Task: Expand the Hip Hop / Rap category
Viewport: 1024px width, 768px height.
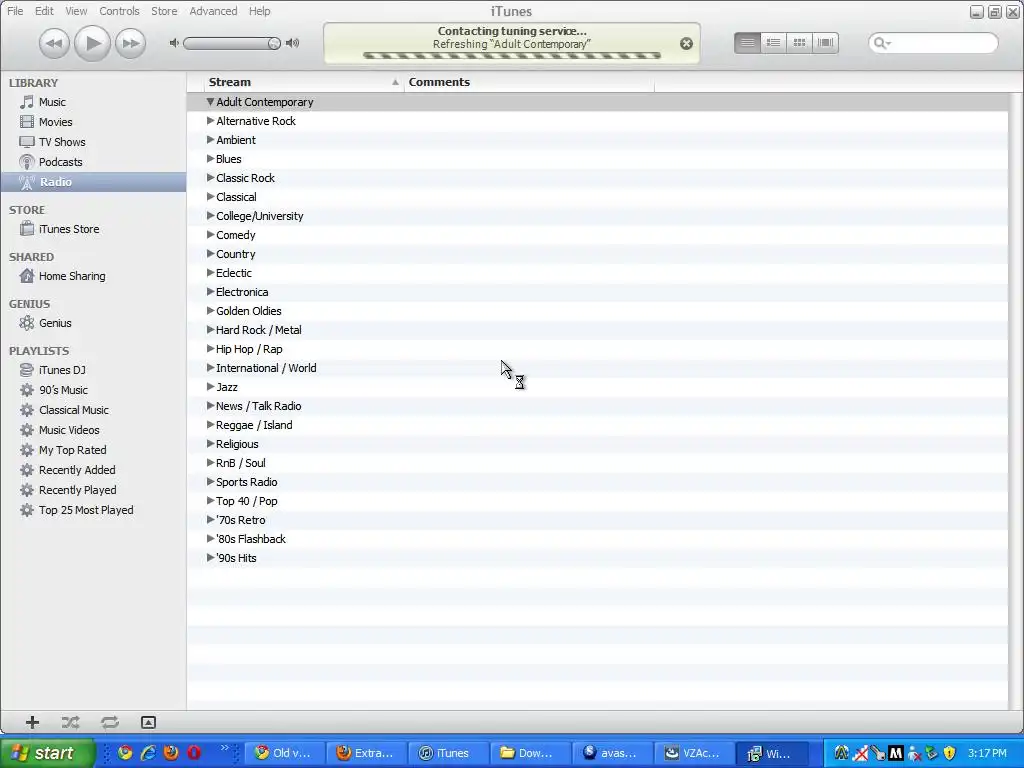Action: [x=210, y=349]
